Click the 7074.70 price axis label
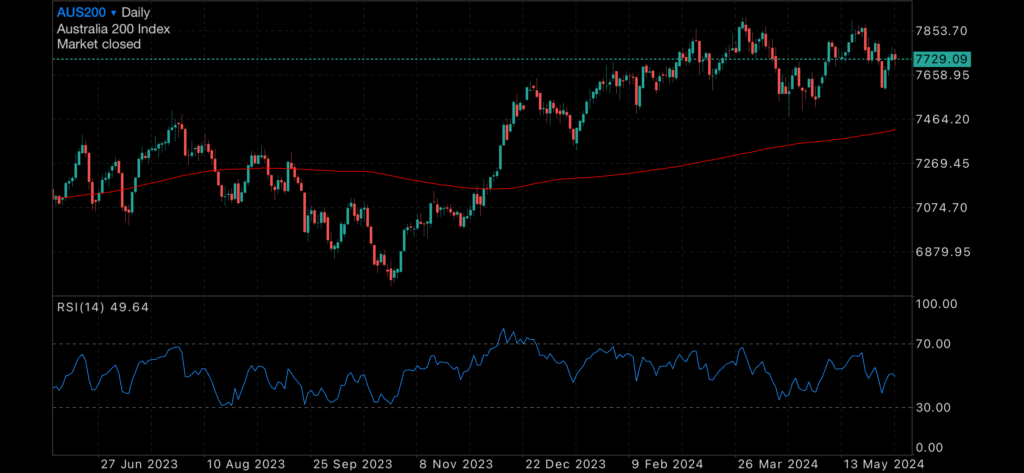Screen dimensions: 1024x473 942,208
